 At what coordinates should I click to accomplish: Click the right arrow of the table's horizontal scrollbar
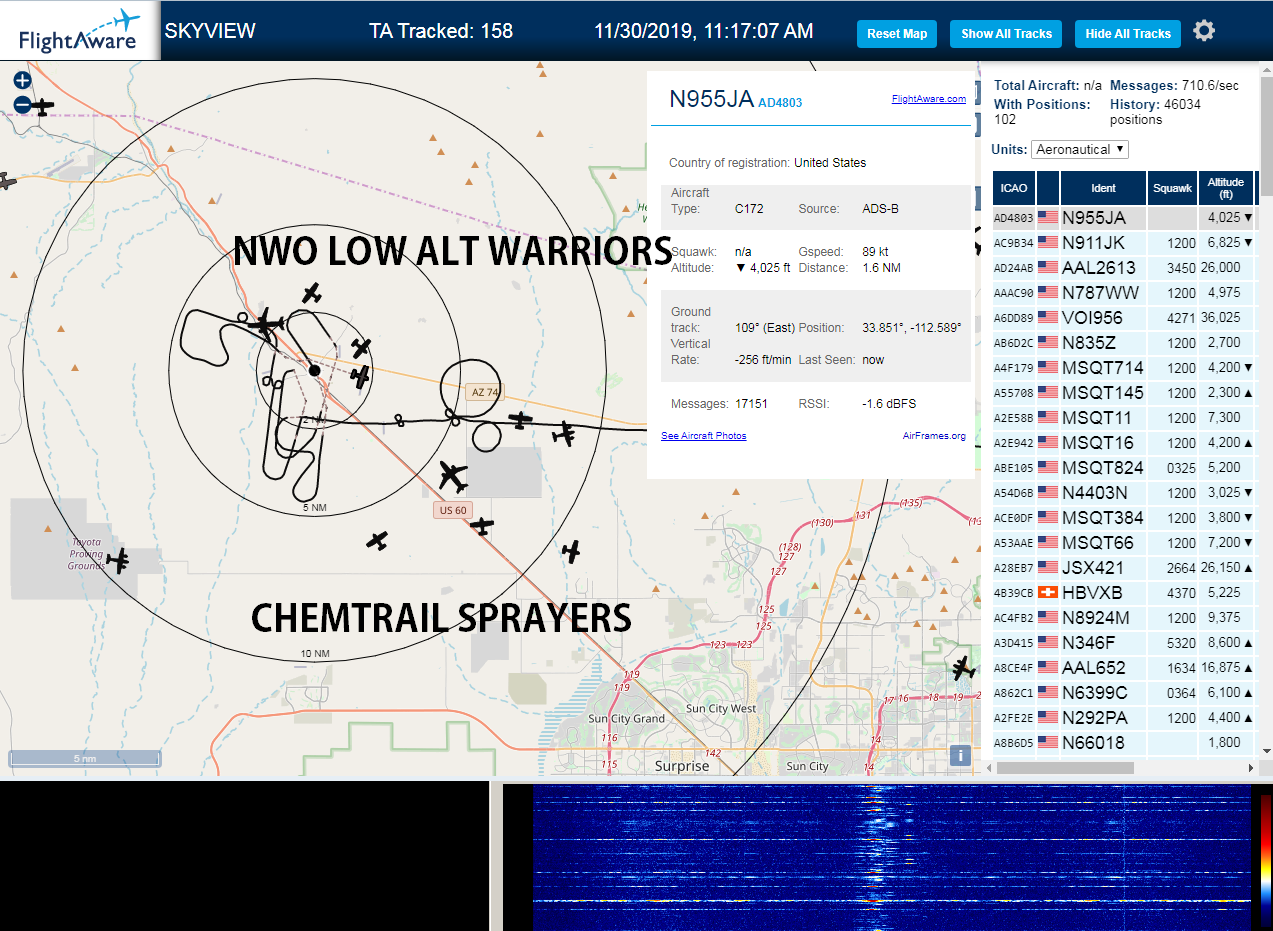1250,768
